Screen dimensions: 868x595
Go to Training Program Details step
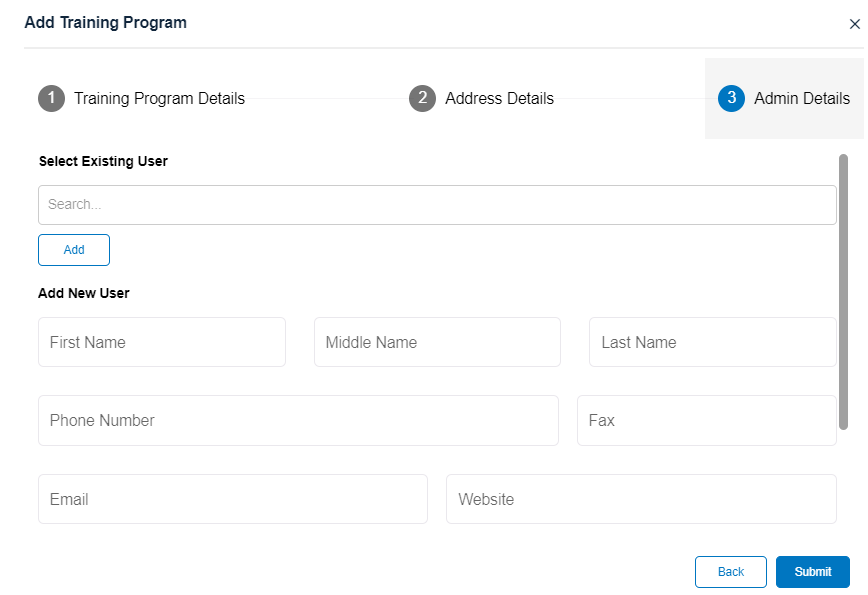159,98
